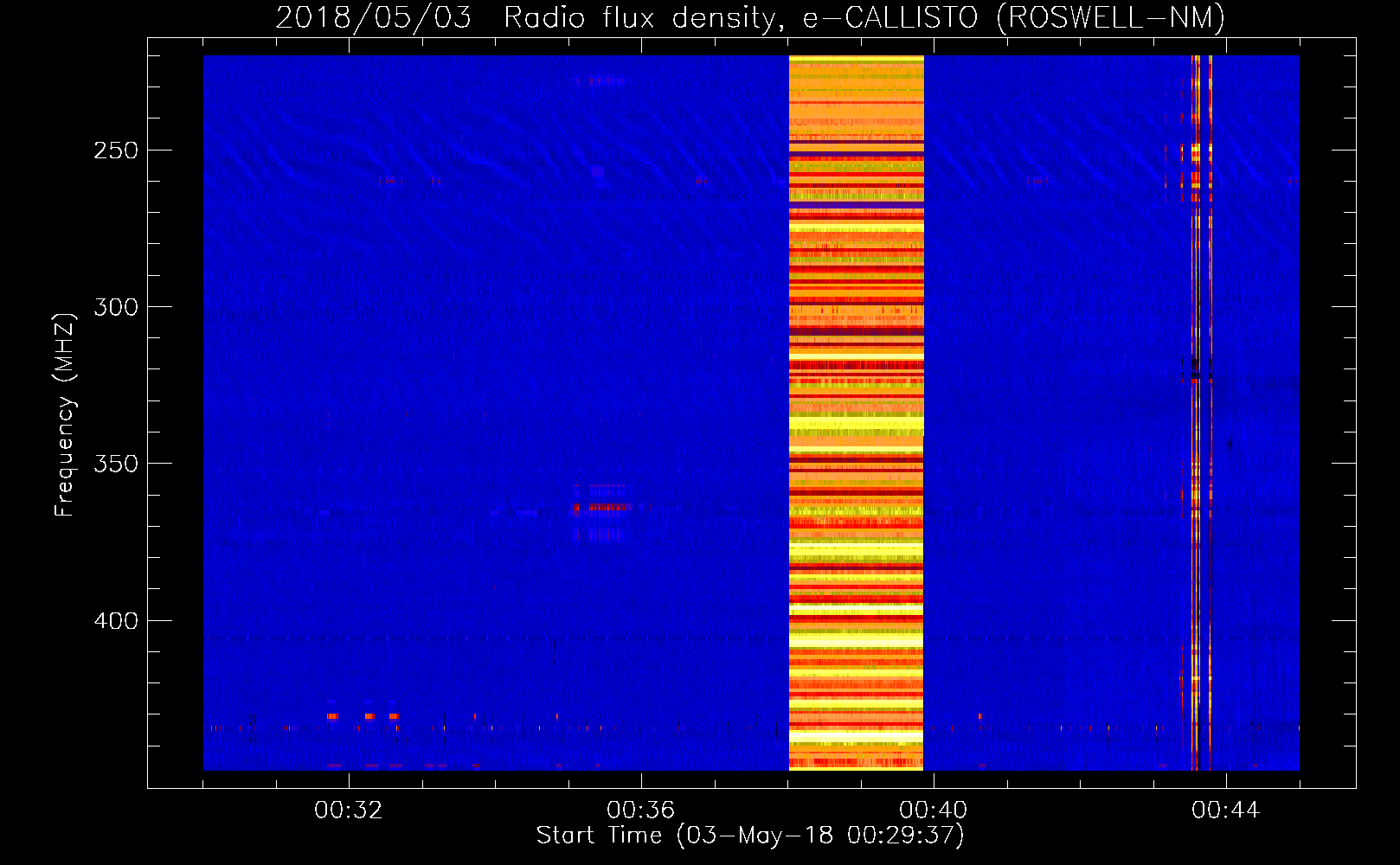Click the 00:36 time tick label

641,811
